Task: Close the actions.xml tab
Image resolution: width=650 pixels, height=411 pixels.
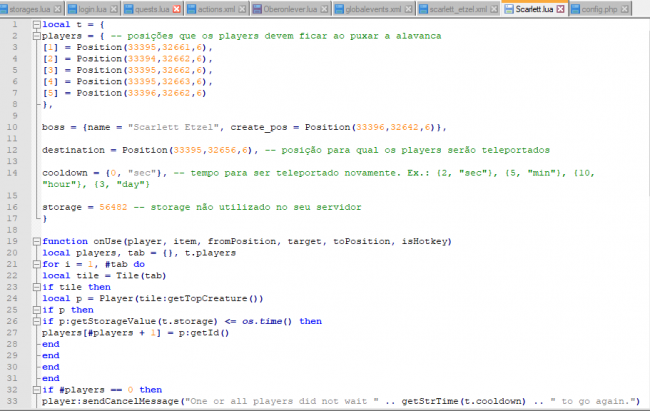Action: tap(242, 9)
